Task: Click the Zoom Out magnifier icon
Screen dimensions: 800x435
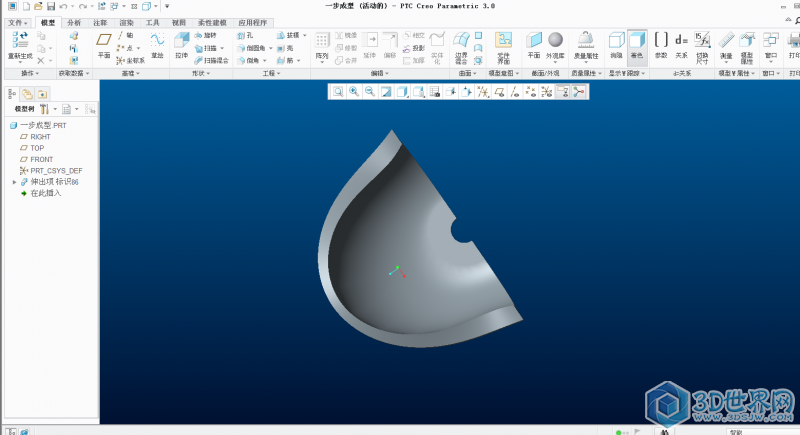Action: point(370,92)
